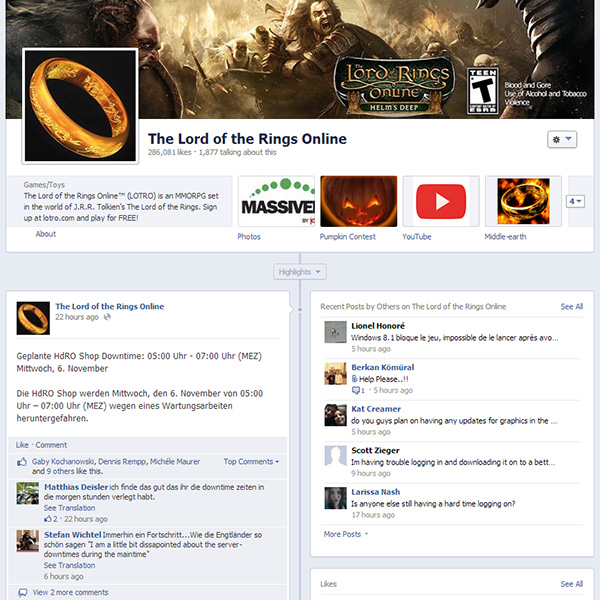Click See All for Recent Posts by Others
The width and height of the screenshot is (600, 600).
click(572, 307)
